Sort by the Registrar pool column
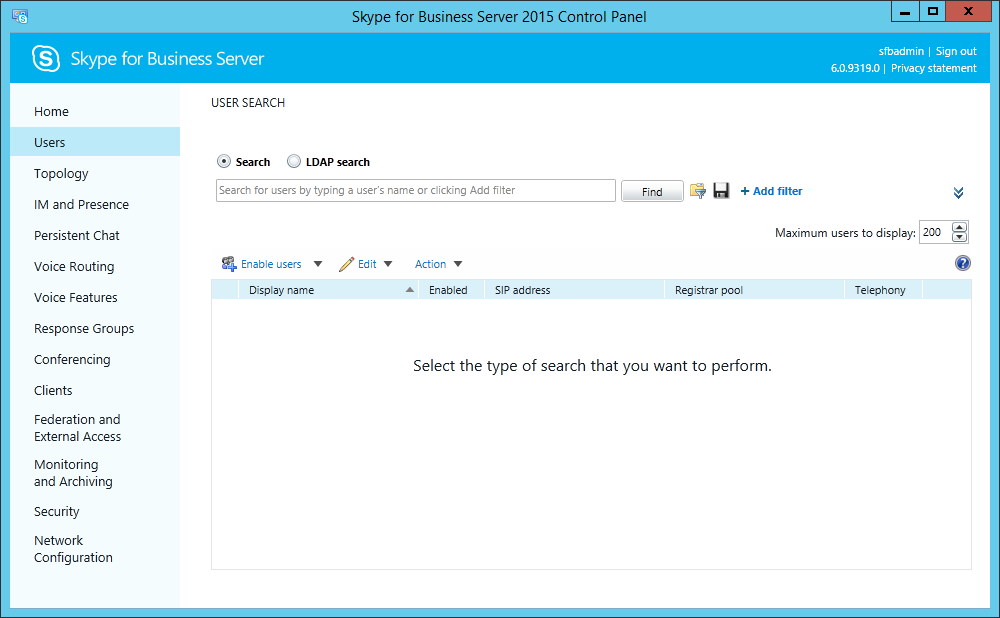Screen dimensions: 1000x618 tap(754, 290)
